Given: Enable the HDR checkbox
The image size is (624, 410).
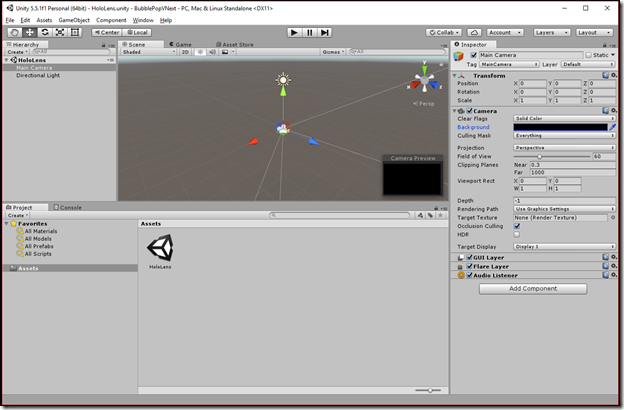Looking at the screenshot, I should point(517,234).
